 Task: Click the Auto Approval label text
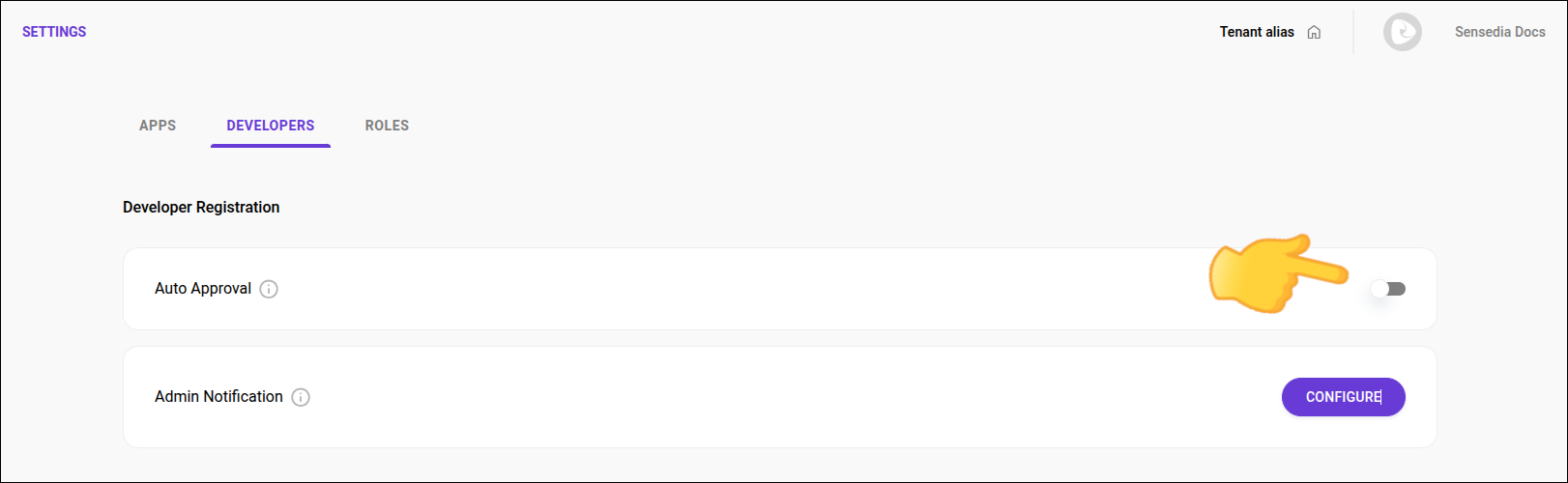point(203,289)
